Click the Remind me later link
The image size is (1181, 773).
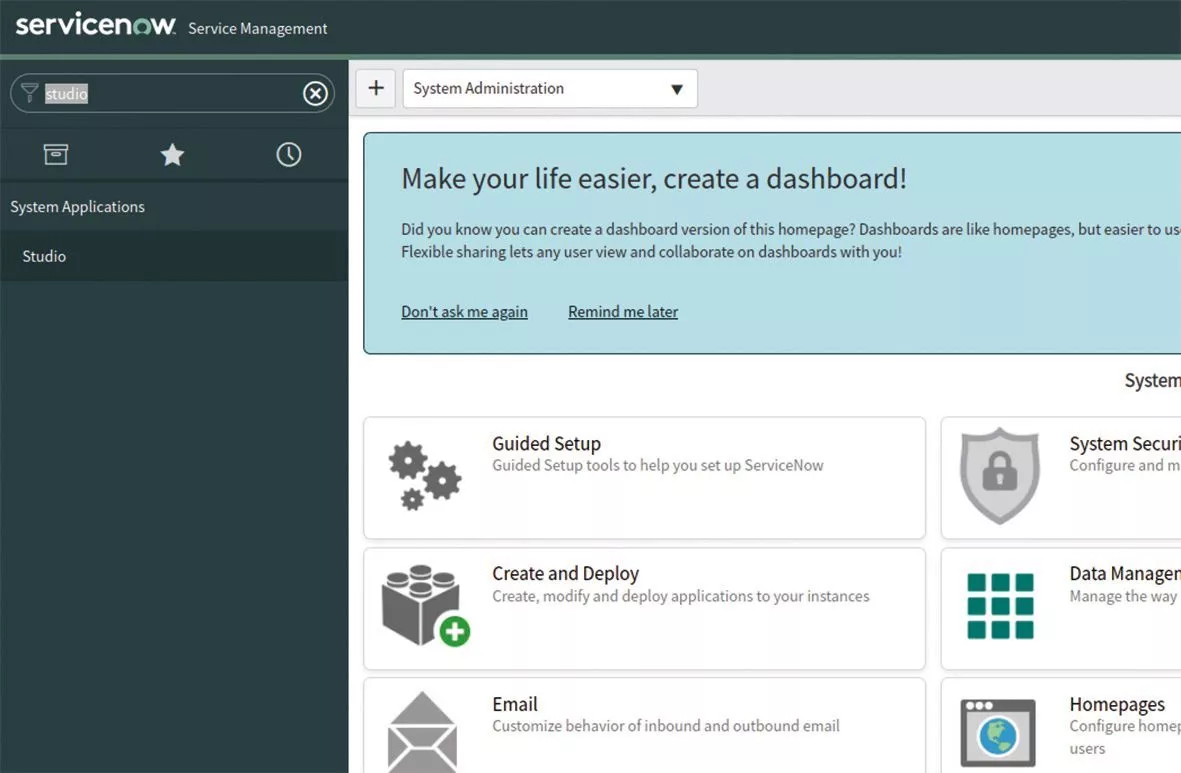click(623, 312)
